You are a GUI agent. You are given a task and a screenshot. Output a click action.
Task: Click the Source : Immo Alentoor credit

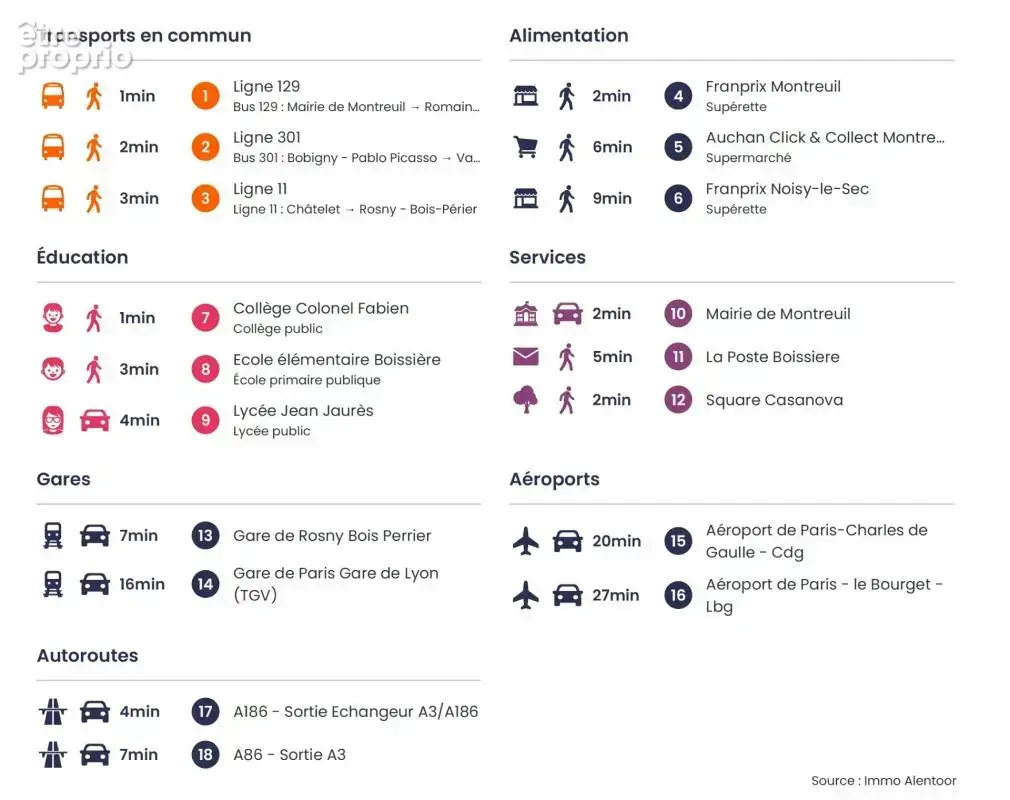coord(884,781)
